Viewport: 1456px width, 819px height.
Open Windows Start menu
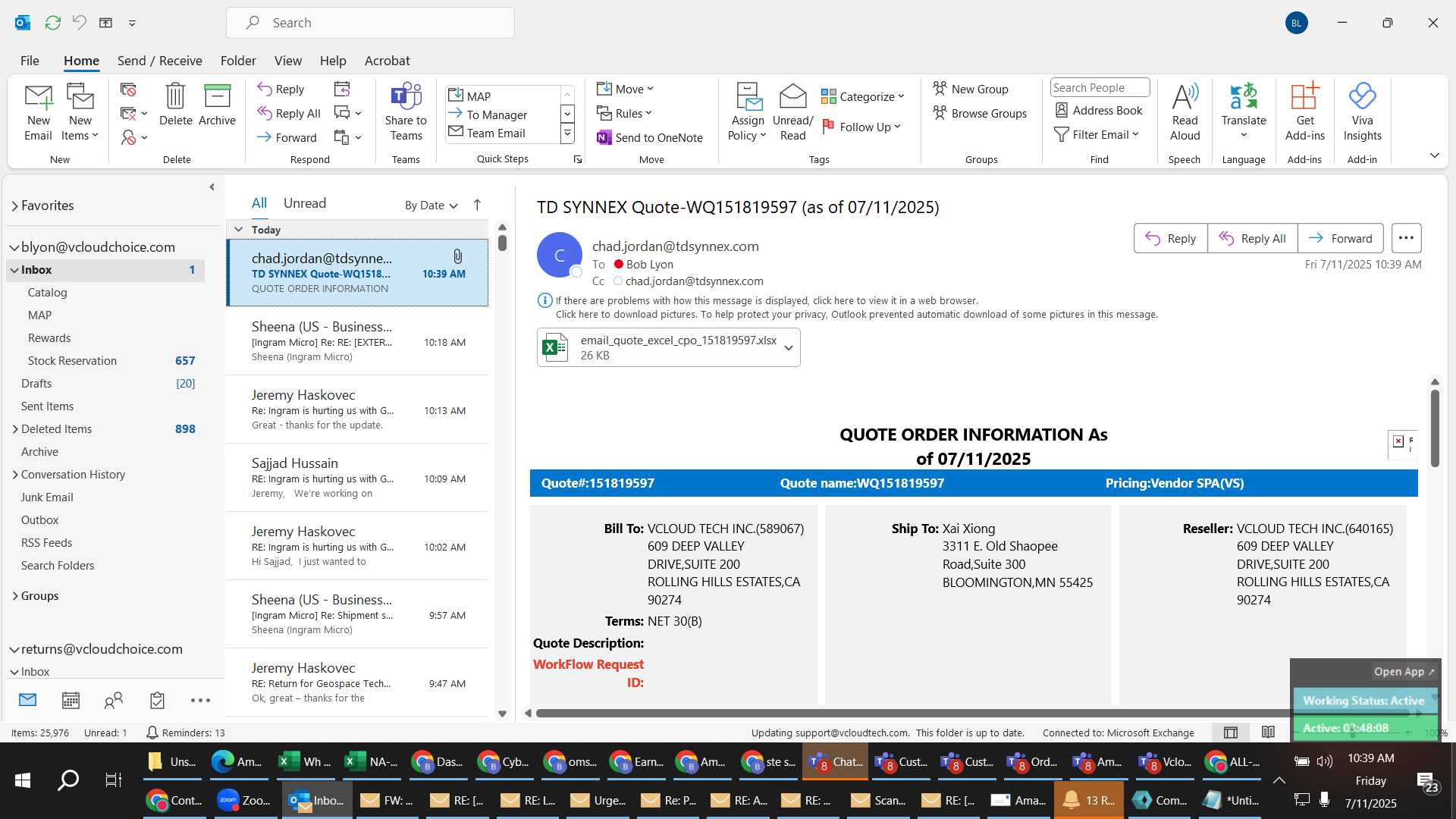point(22,780)
